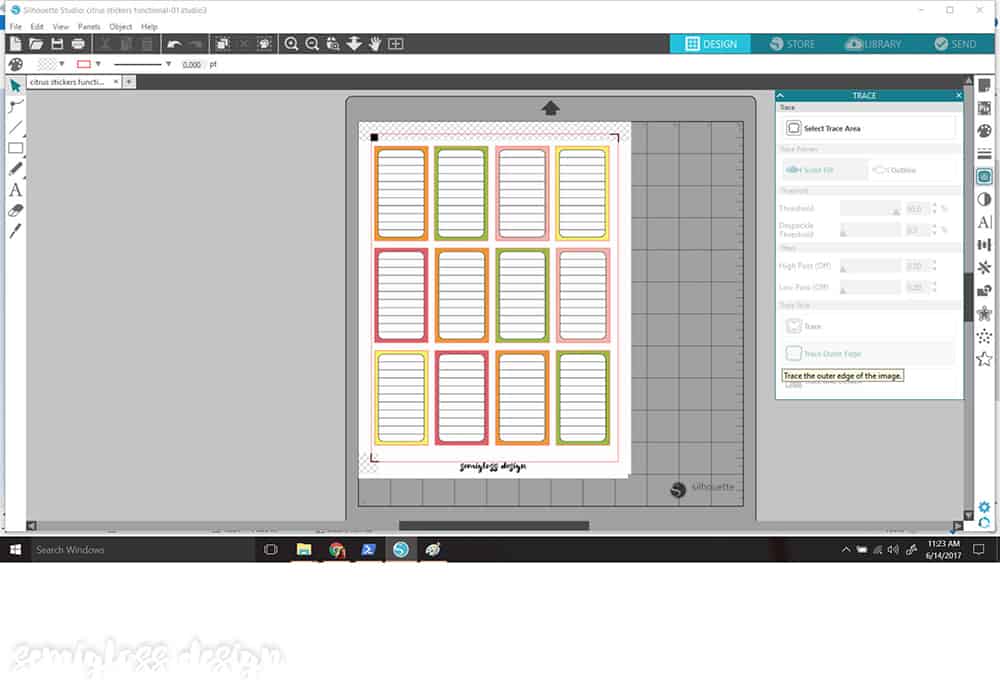Switch to the STORE tab

click(x=791, y=44)
